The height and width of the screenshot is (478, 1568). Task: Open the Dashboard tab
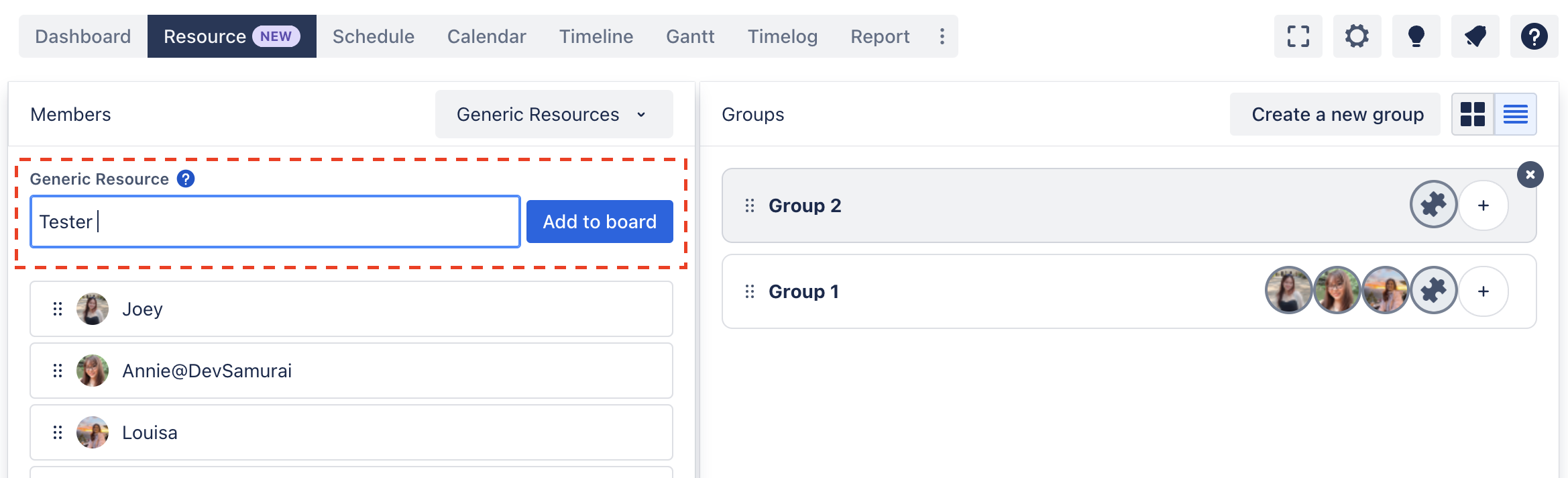83,36
